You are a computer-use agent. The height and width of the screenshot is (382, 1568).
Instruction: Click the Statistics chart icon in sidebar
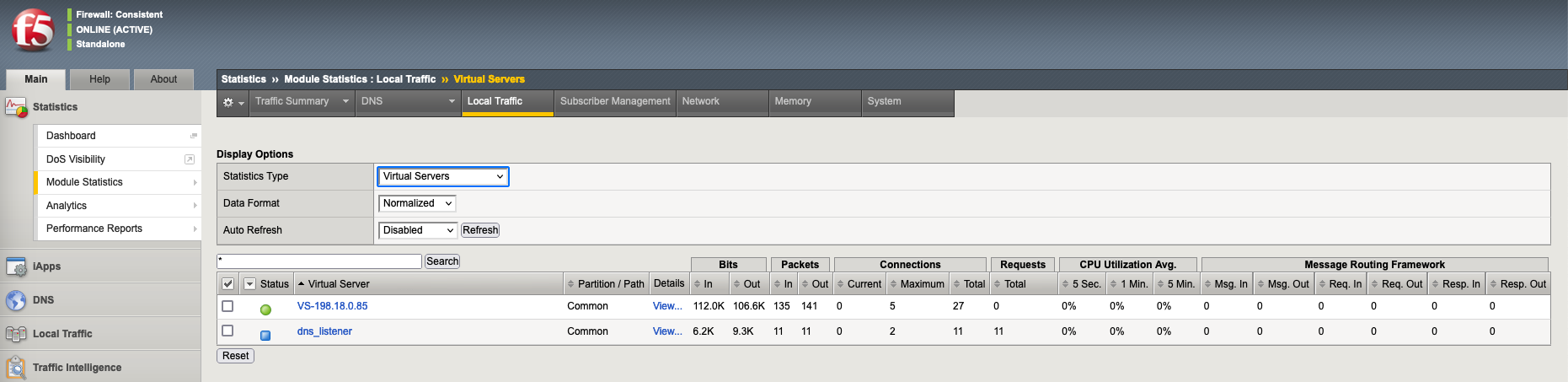point(16,107)
